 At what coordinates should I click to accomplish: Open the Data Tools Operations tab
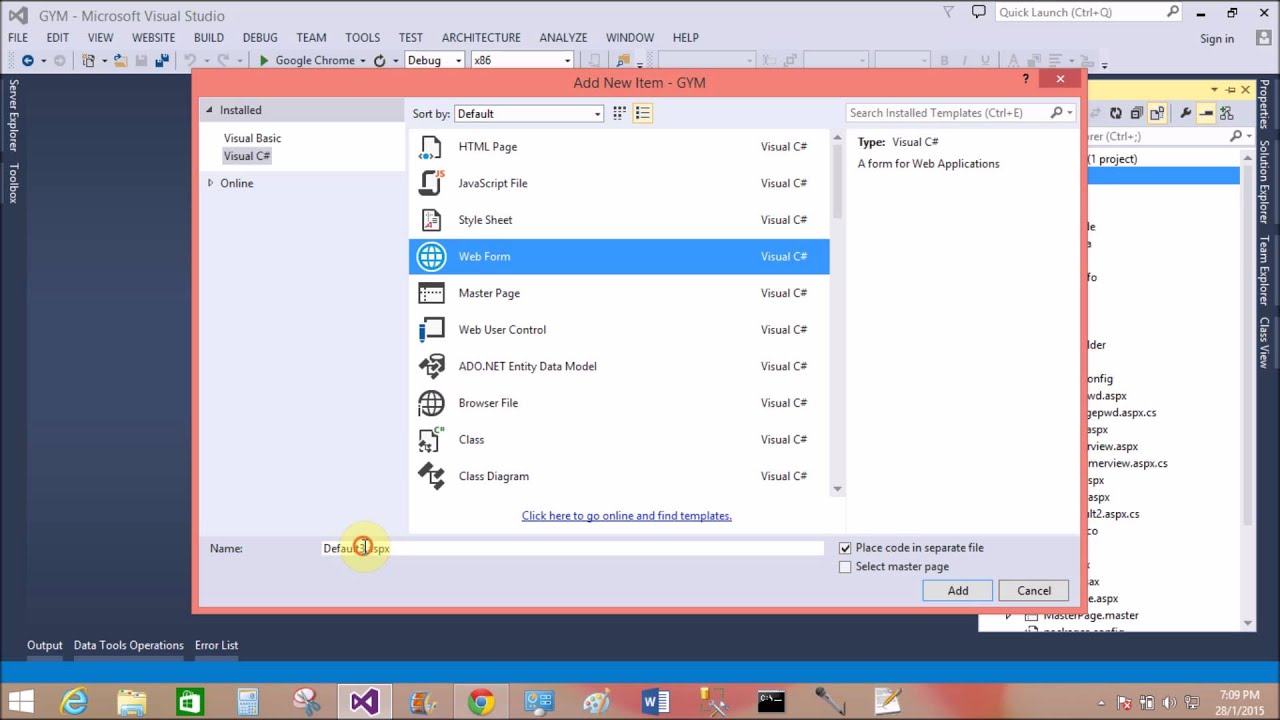coord(128,646)
